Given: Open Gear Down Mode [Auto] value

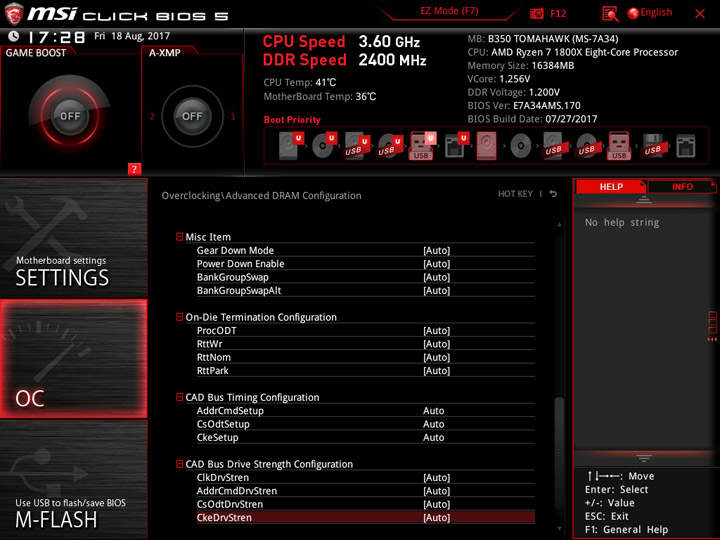Looking at the screenshot, I should 437,250.
